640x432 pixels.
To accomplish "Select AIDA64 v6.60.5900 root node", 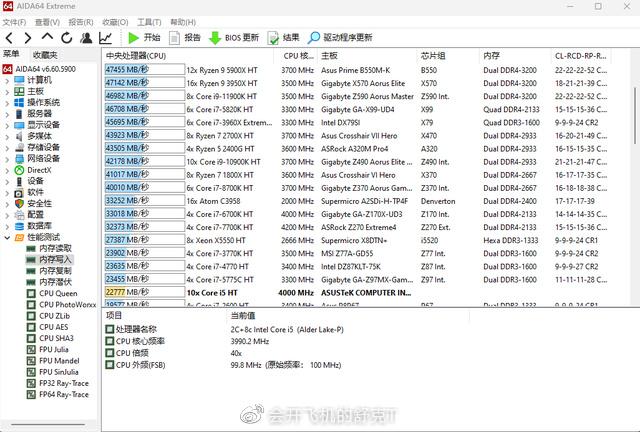I will pyautogui.click(x=40, y=69).
